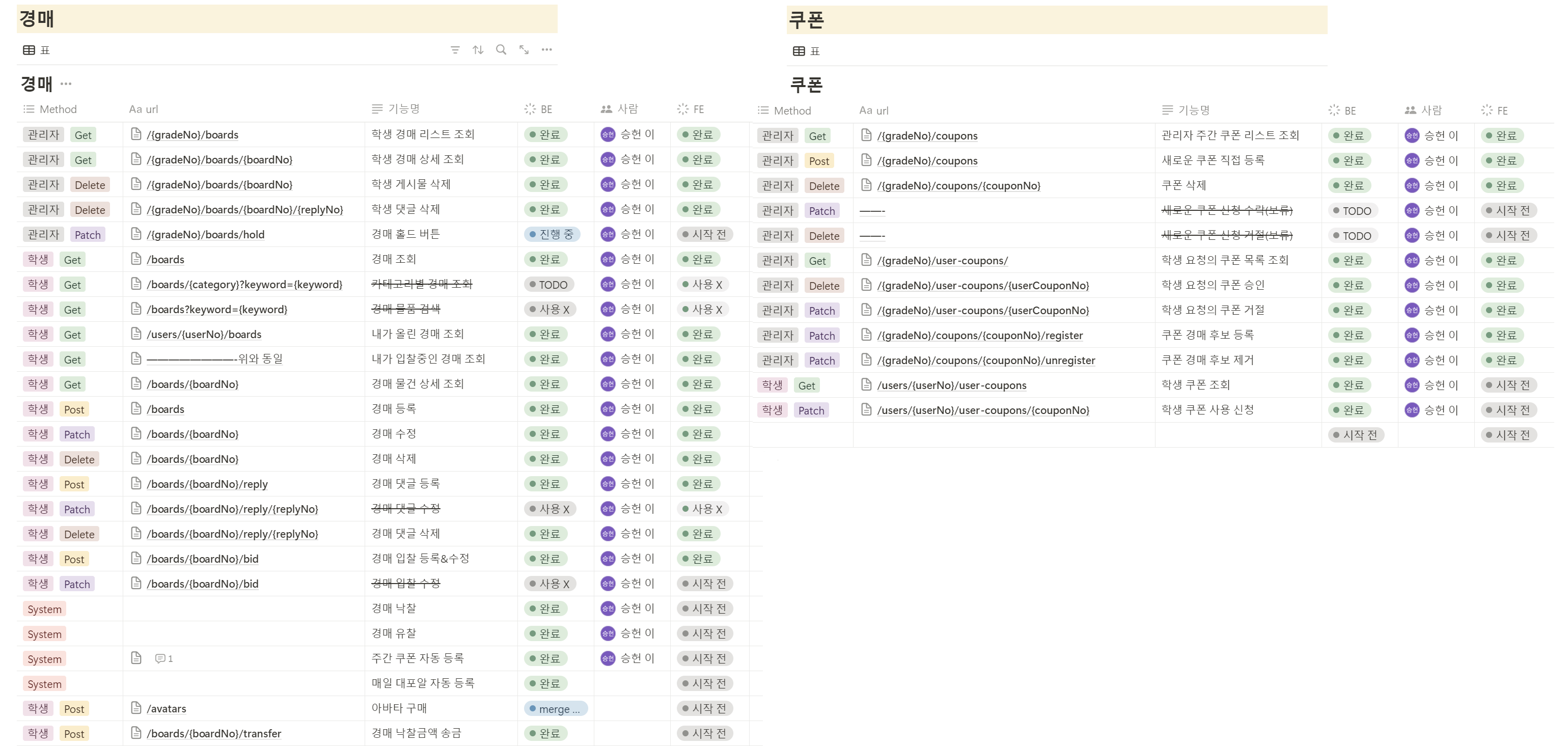
Task: Open the three-dot menu in 경매 toolbar
Action: [546, 50]
